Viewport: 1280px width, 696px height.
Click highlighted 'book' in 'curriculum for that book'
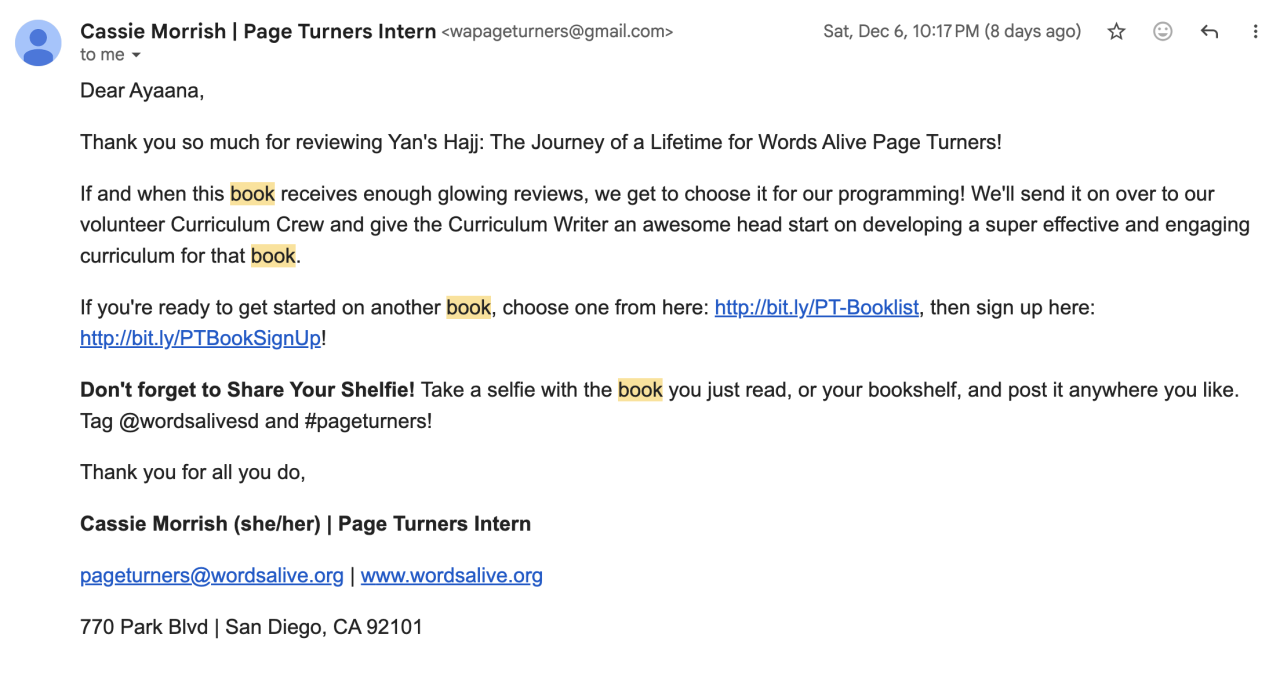(x=273, y=256)
